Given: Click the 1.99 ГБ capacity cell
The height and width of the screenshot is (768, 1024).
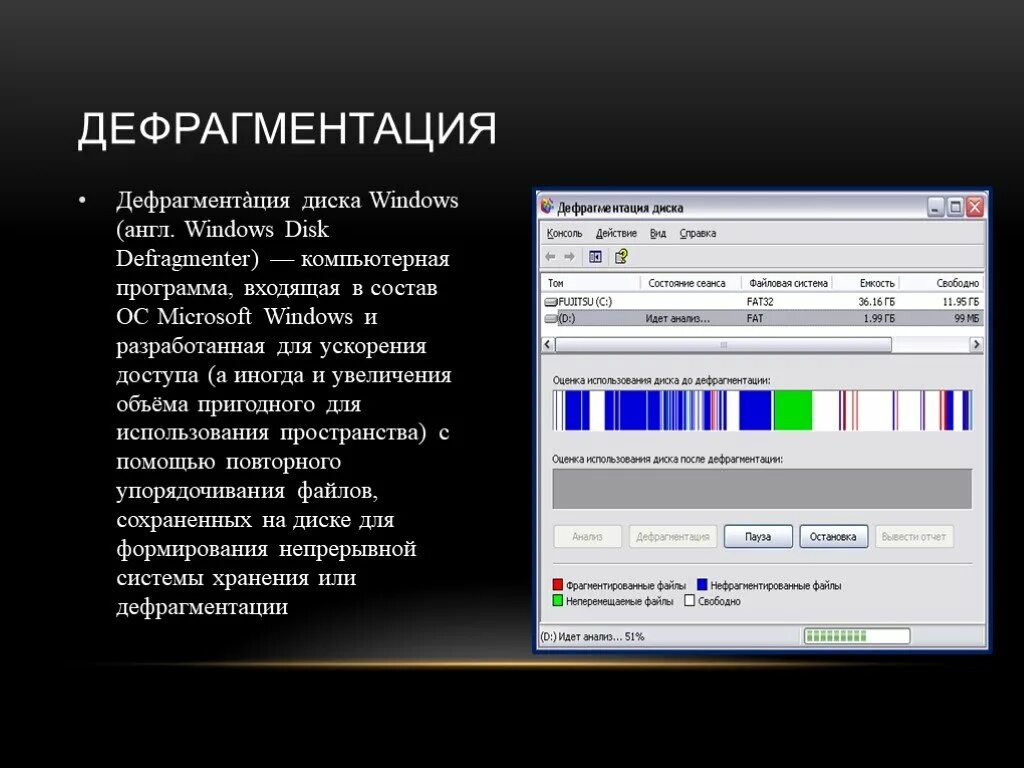Looking at the screenshot, I should click(879, 319).
